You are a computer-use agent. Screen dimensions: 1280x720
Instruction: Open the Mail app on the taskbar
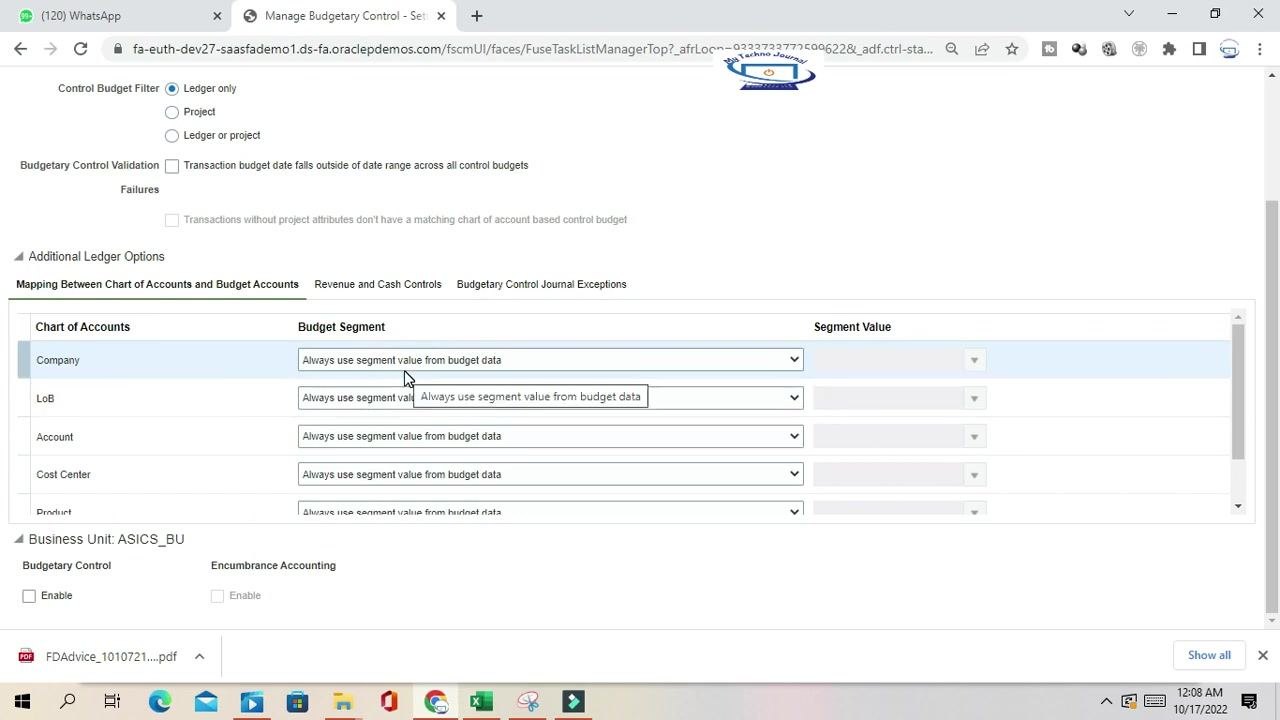pos(206,701)
